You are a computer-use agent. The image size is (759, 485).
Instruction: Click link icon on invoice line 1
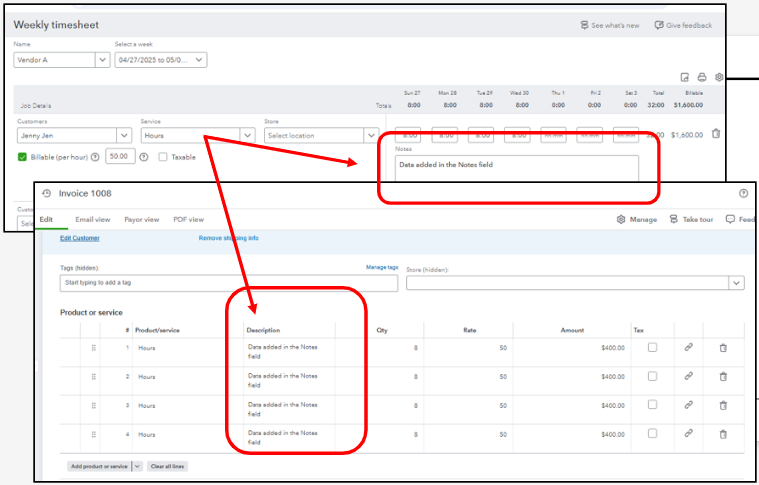[688, 347]
